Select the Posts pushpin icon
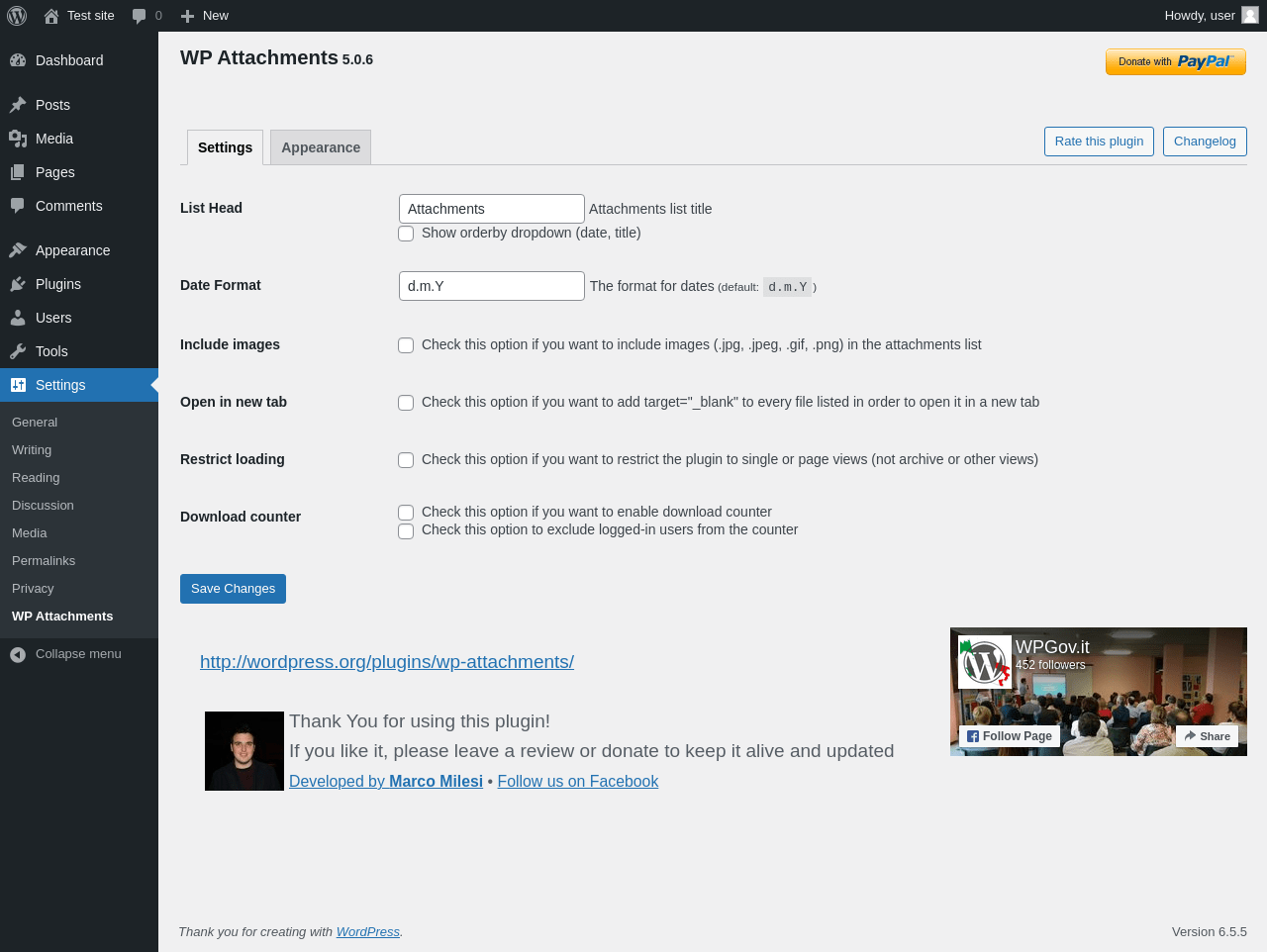The width and height of the screenshot is (1267, 952). (18, 105)
